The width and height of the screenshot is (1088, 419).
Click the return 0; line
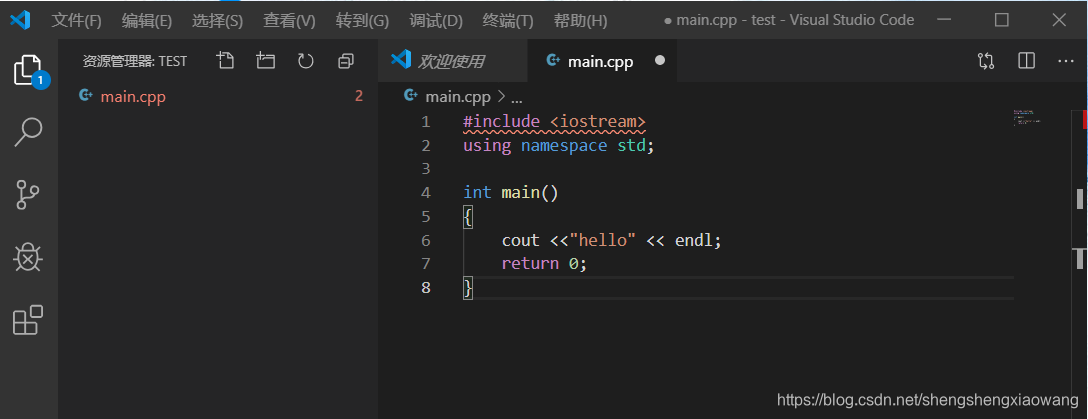pyautogui.click(x=544, y=264)
